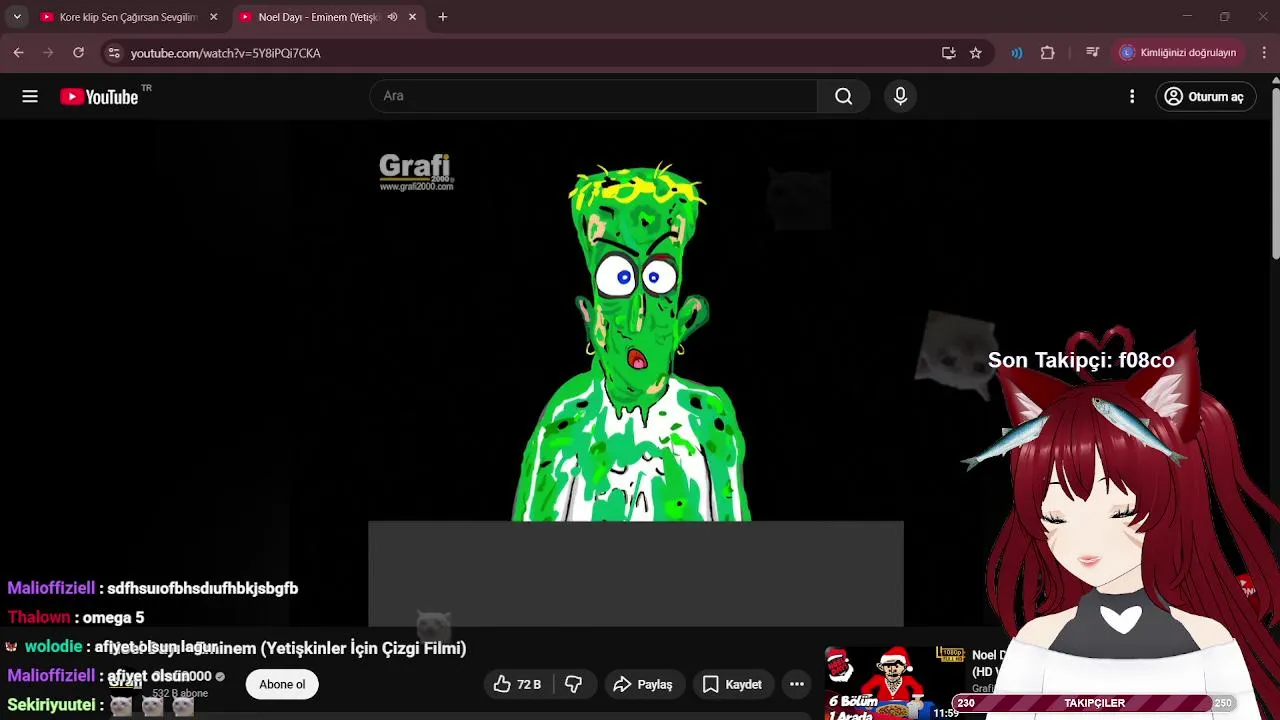Screen dimensions: 1280x720
Task: Click the Kaydet save button
Action: pos(733,685)
